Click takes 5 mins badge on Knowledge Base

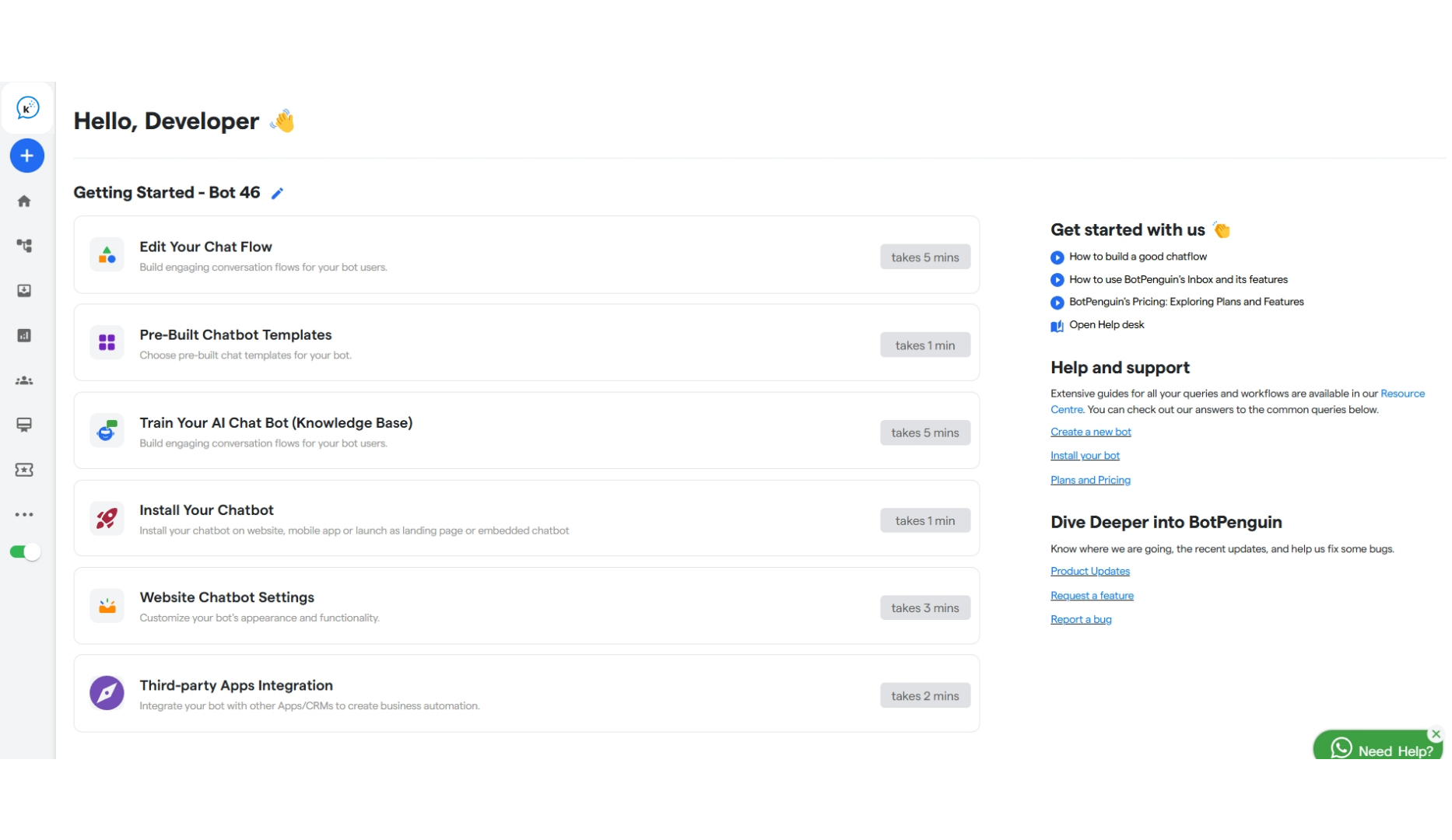pos(925,432)
